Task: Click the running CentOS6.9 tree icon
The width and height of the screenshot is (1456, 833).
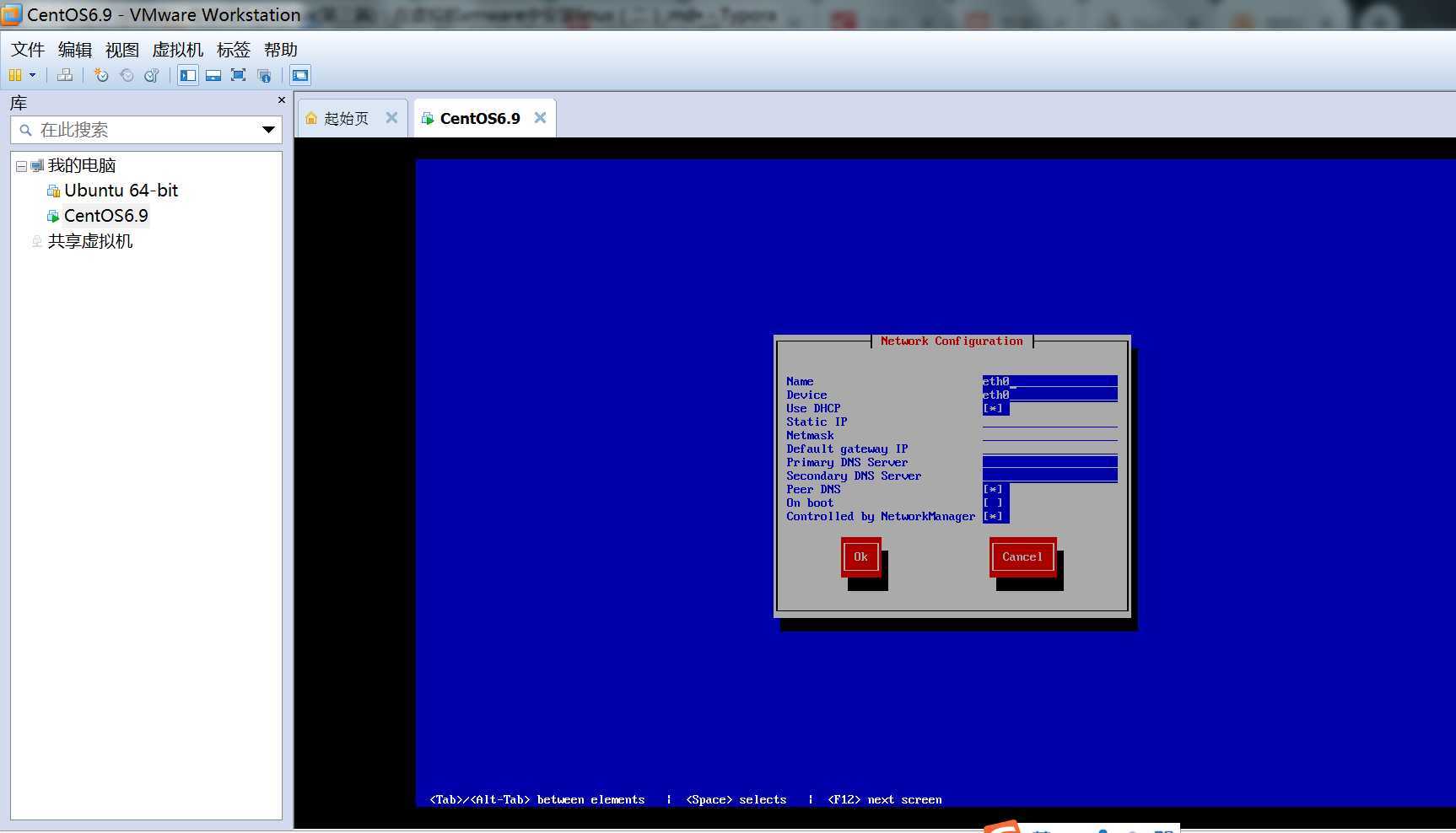Action: click(x=53, y=217)
